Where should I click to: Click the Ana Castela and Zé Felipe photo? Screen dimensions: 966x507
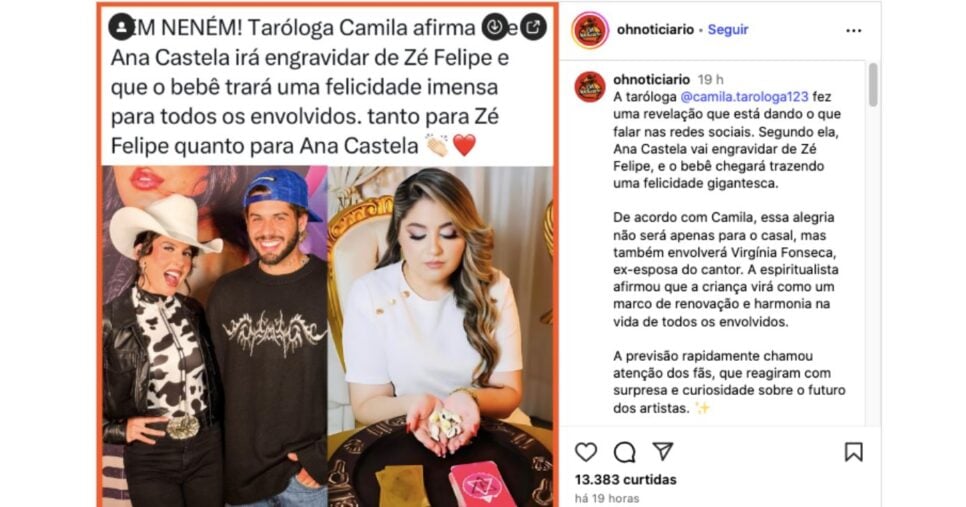point(214,336)
